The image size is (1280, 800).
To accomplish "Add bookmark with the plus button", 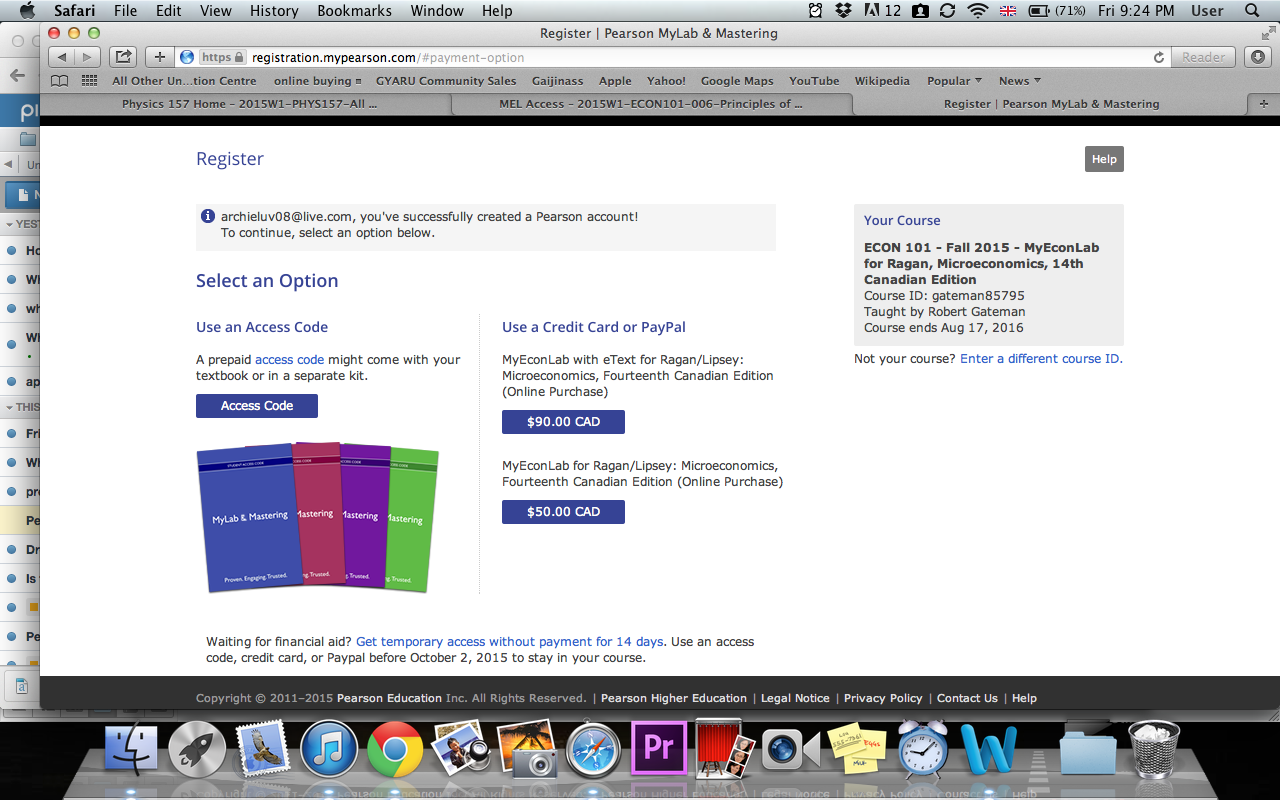I will point(160,57).
